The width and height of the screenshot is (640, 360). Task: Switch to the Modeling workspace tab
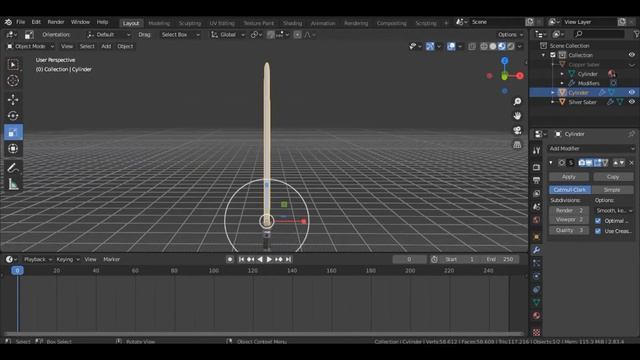[159, 23]
